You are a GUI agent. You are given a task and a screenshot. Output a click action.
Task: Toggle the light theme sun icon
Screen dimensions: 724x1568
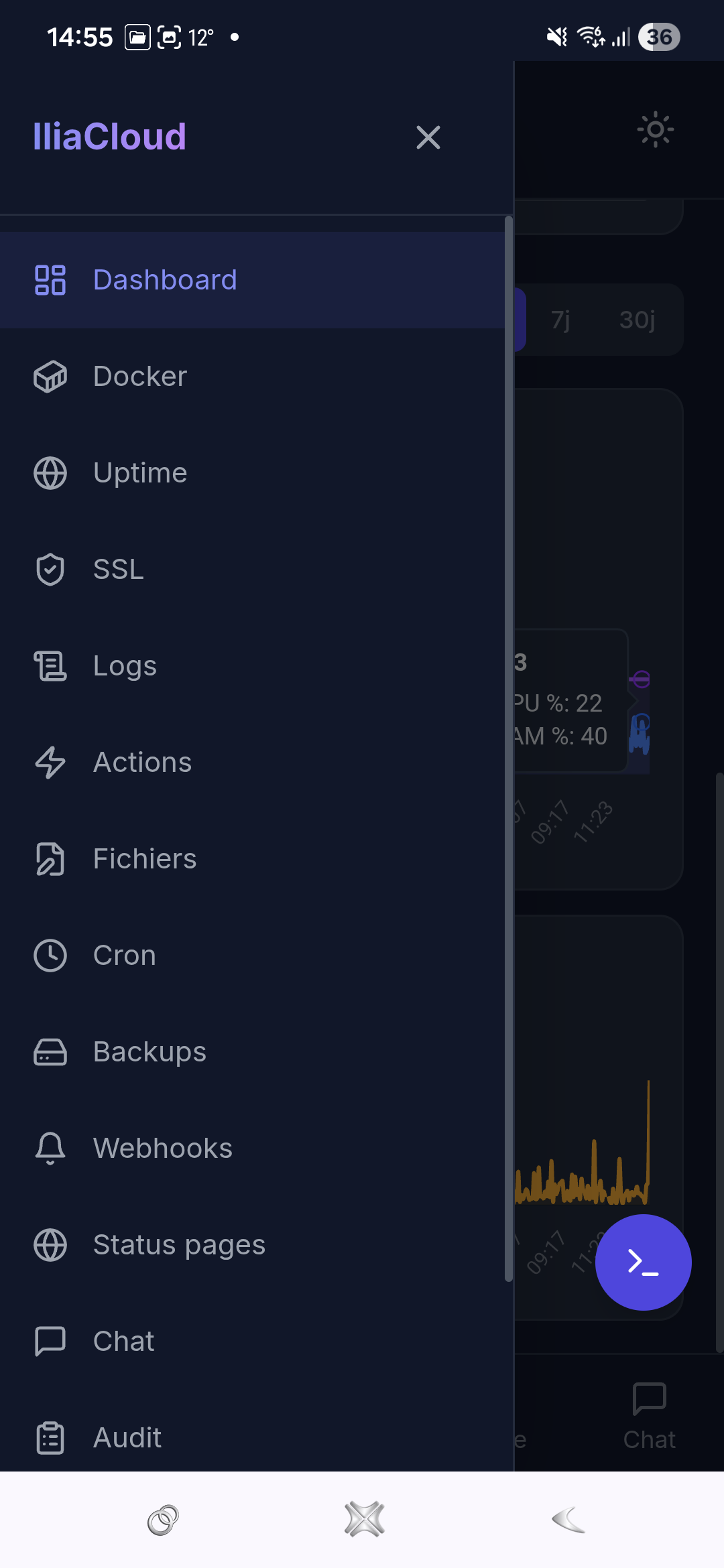coord(656,129)
